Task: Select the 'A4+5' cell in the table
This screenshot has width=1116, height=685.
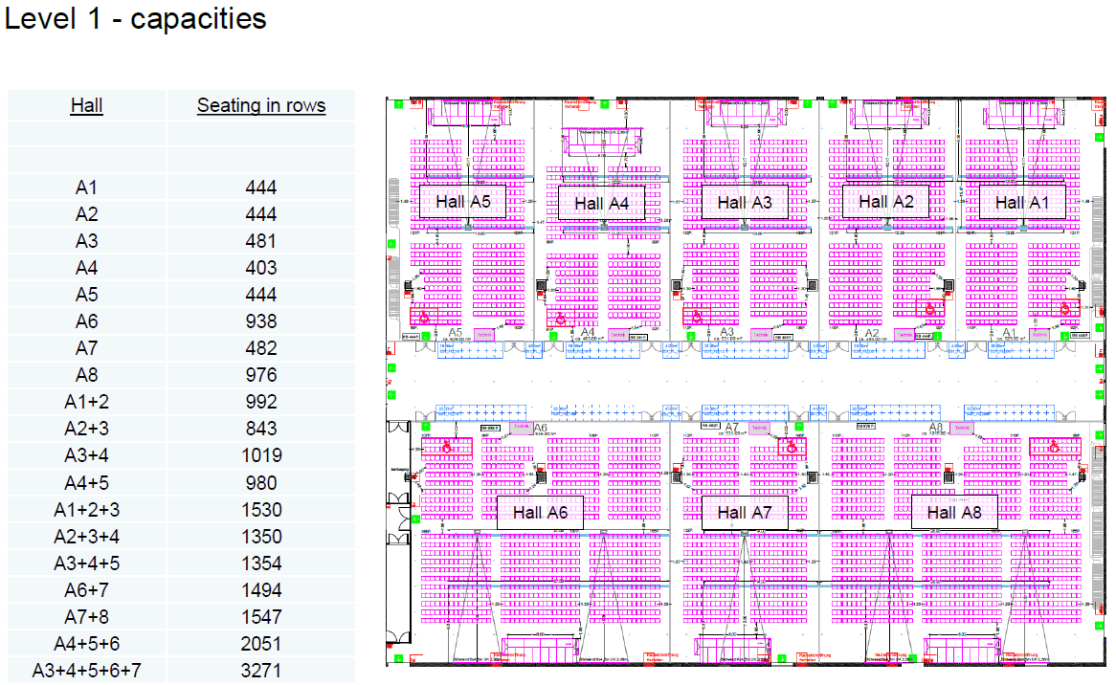Action: pyautogui.click(x=87, y=483)
